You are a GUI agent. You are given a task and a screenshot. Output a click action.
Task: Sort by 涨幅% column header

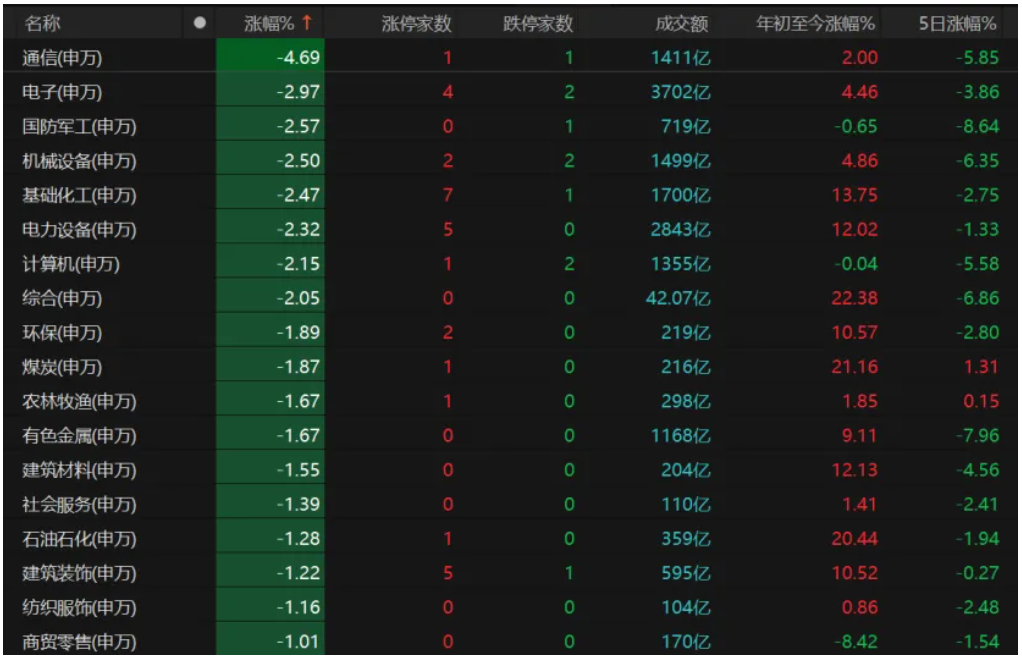[x=271, y=23]
